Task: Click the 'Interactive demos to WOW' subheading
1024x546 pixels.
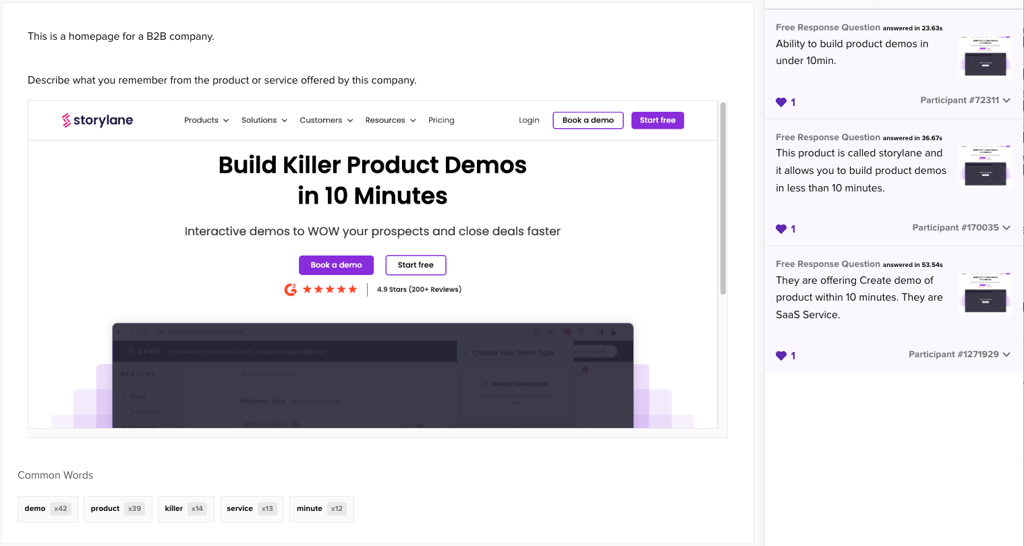Action: 372,231
